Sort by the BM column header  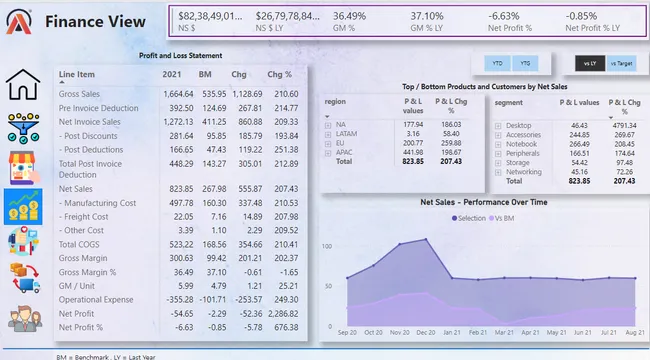205,75
